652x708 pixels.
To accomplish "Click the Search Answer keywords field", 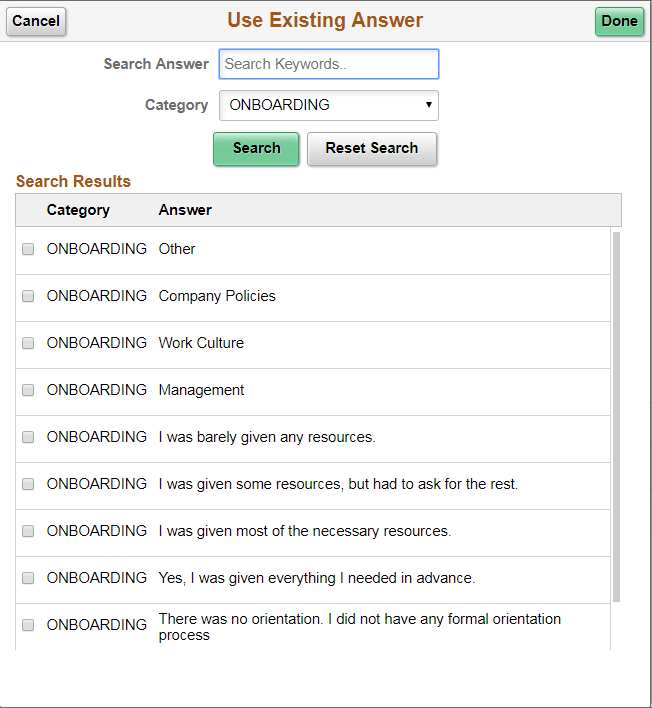I will coord(328,64).
